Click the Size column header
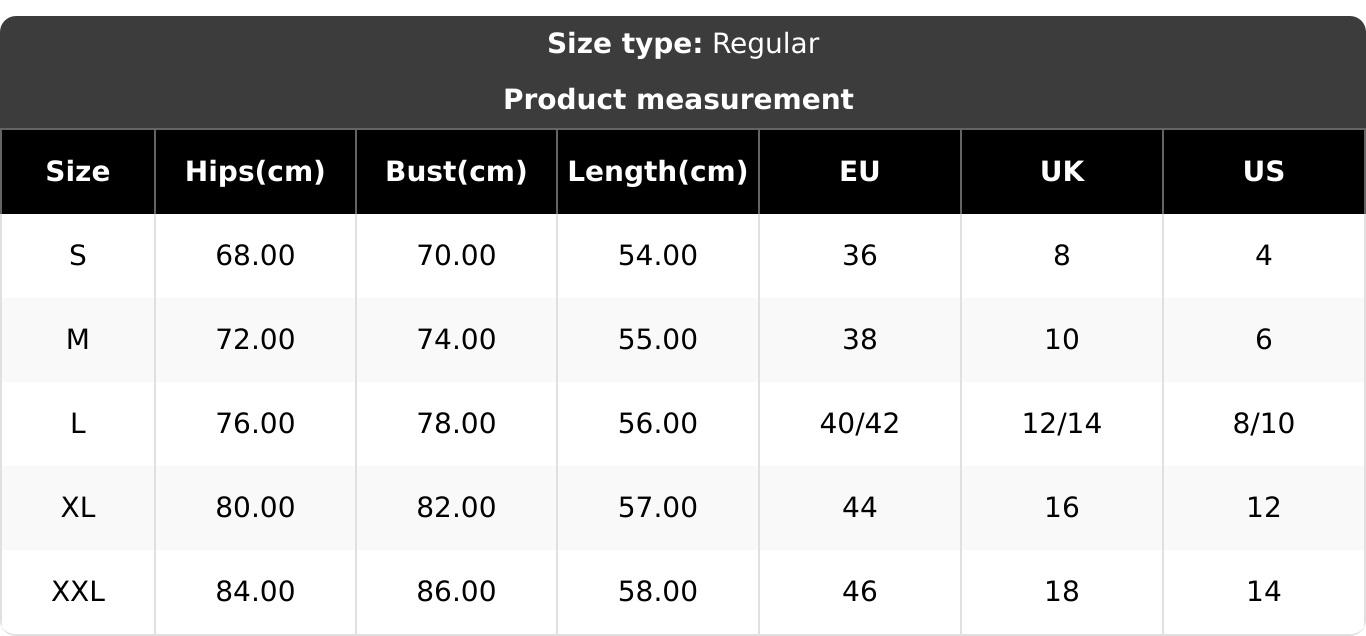This screenshot has height=636, width=1366. point(78,172)
